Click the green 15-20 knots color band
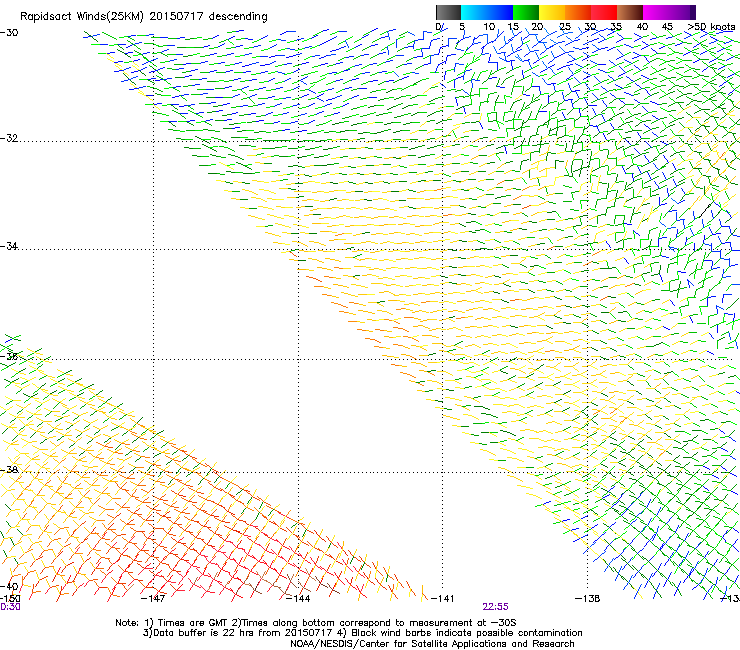 [526, 12]
